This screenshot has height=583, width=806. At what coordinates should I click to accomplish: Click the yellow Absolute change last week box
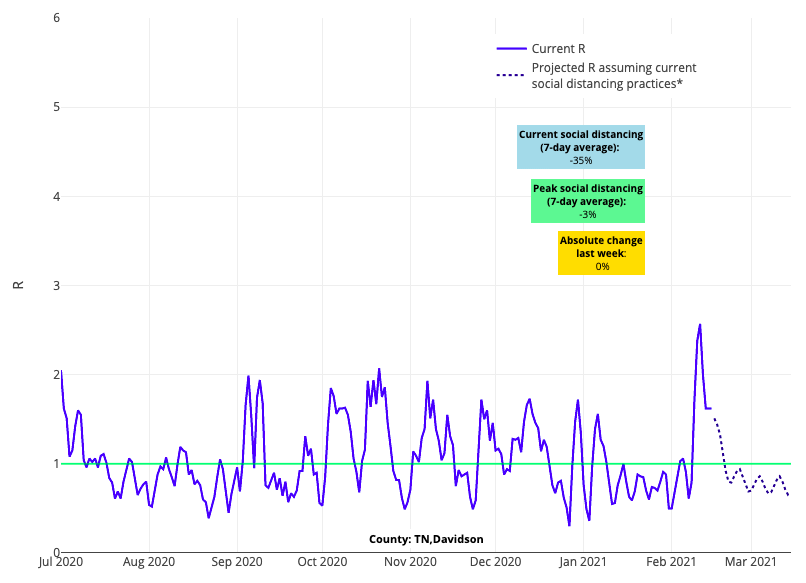tap(600, 254)
